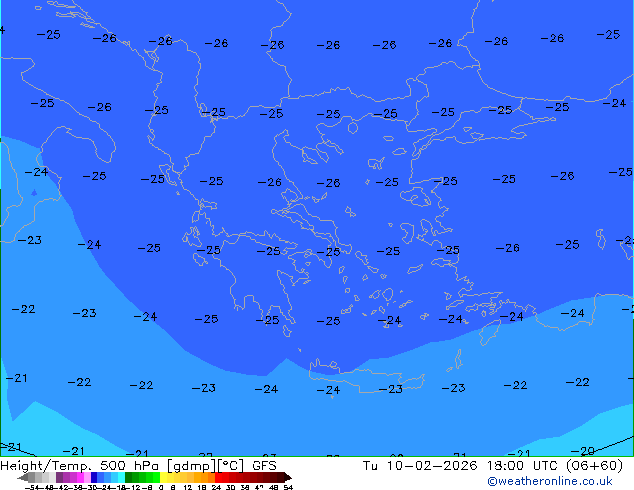Pick the magenta legend color segment
Image resolution: width=634 pixels, height=490 pixels.
(x=80, y=477)
